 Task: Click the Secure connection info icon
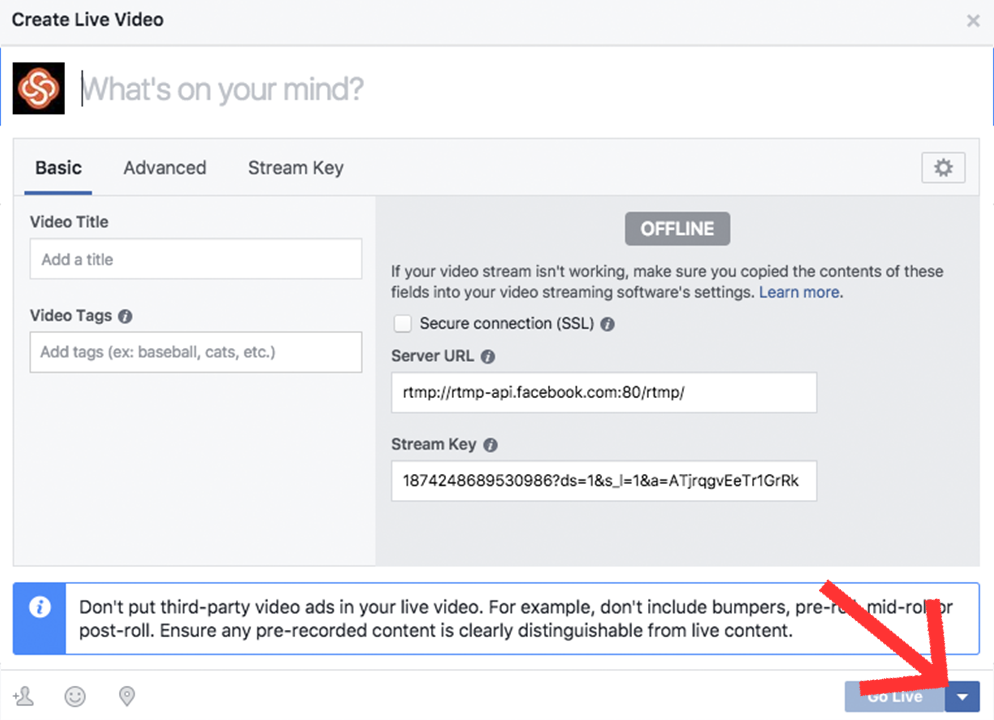click(x=607, y=324)
